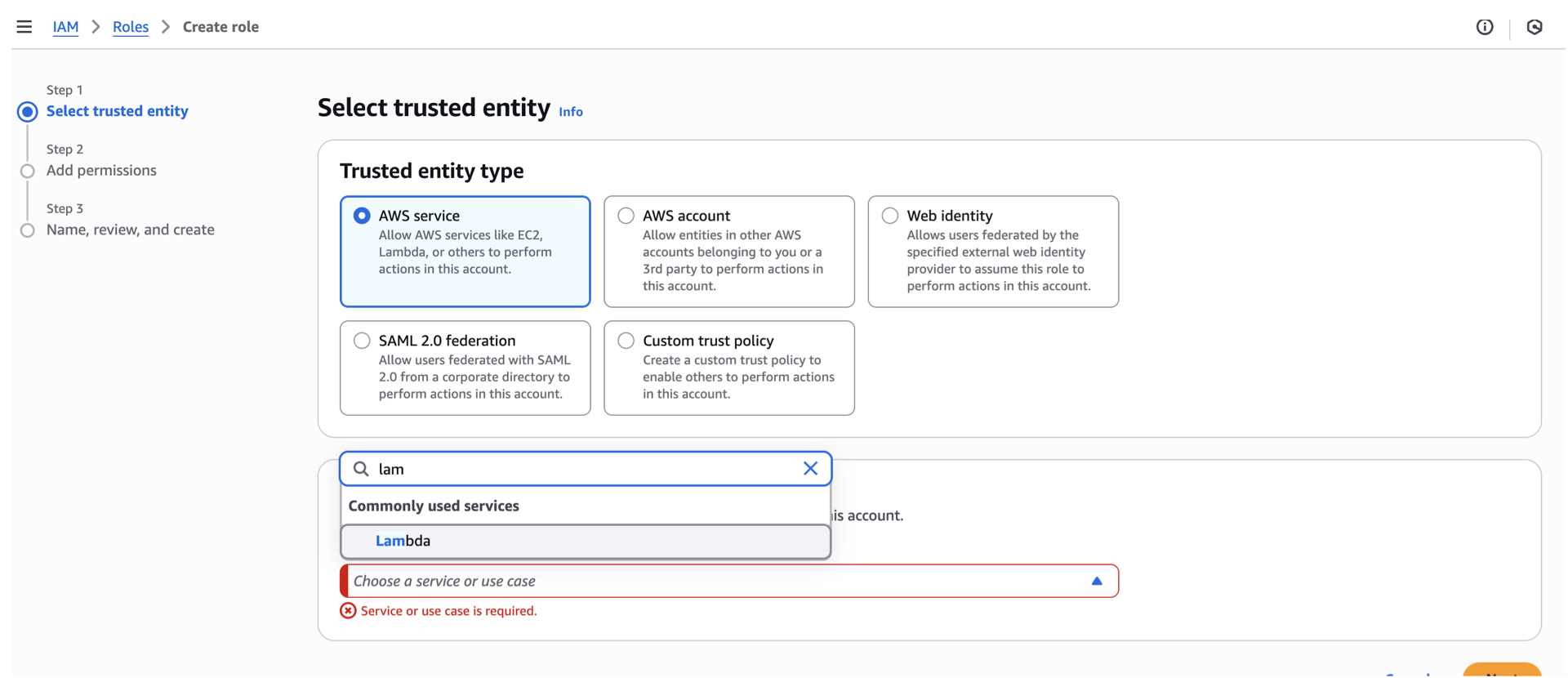Choose Web identity trusted entity type
This screenshot has height=678, width=1568.
[889, 216]
